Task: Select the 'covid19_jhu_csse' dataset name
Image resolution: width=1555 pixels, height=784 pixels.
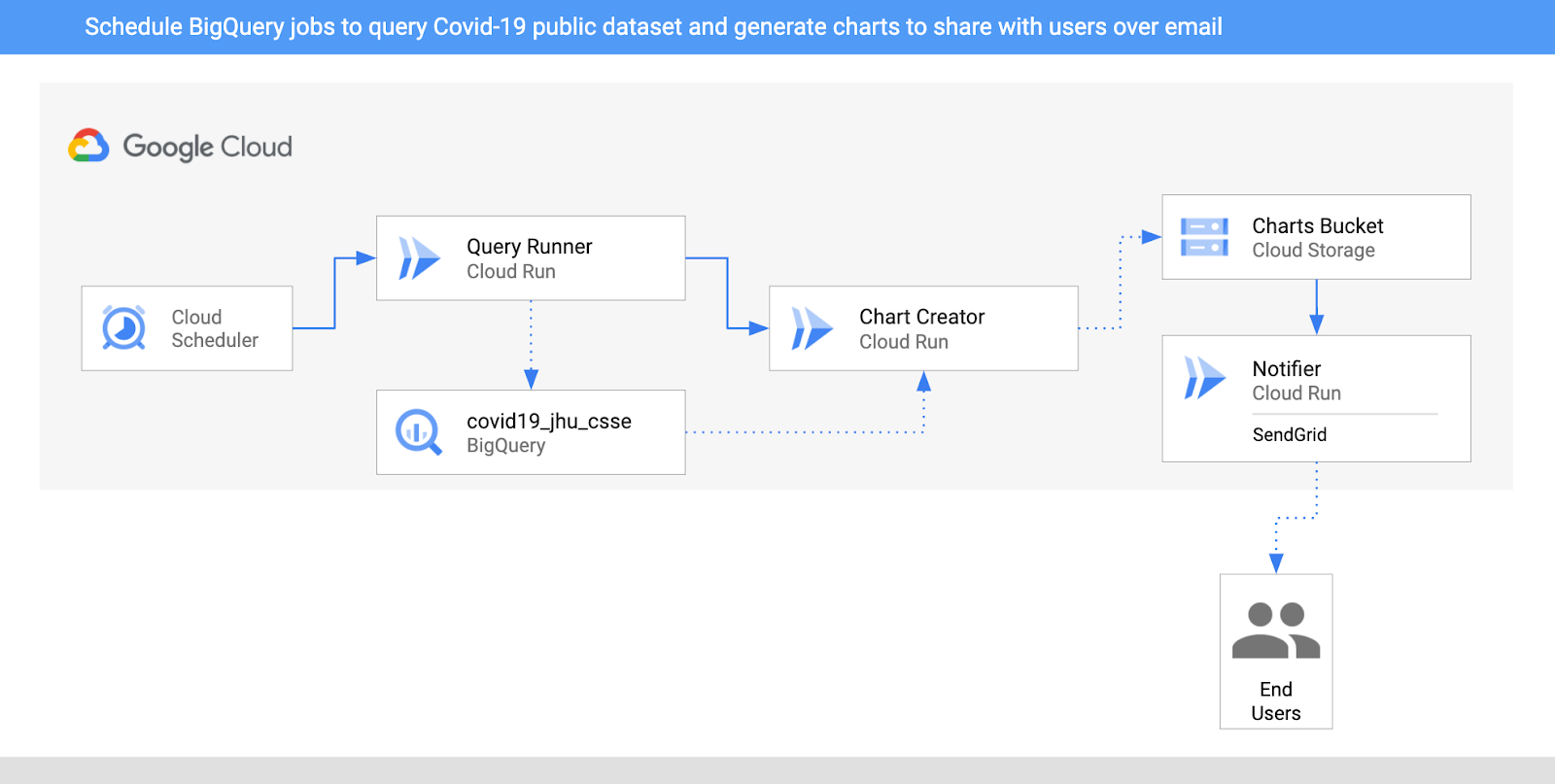Action: coord(549,421)
